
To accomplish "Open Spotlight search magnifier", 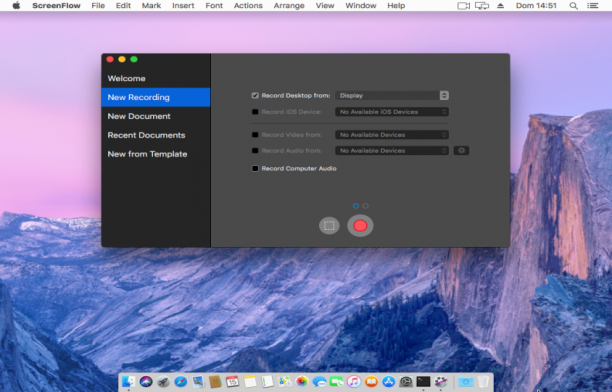I will 573,6.
